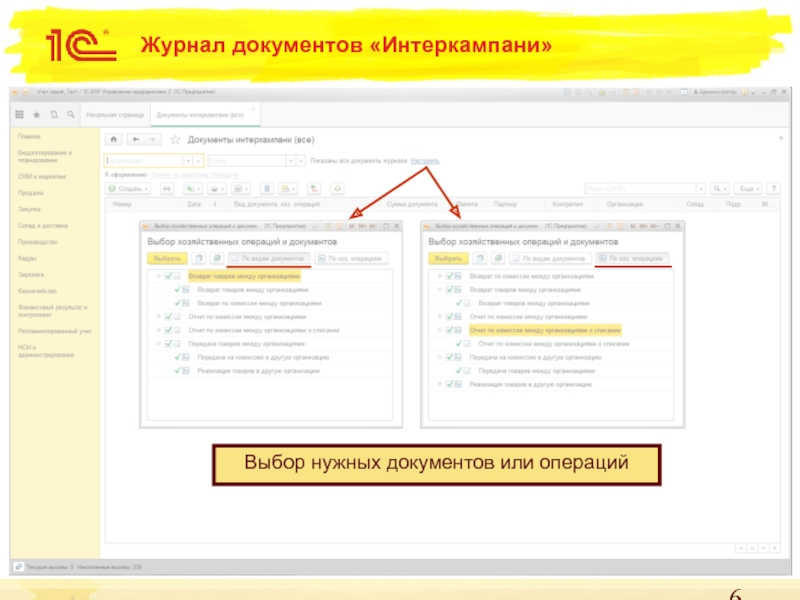Open the Продажи section in the sidebar
The width and height of the screenshot is (800, 600).
click(x=31, y=193)
